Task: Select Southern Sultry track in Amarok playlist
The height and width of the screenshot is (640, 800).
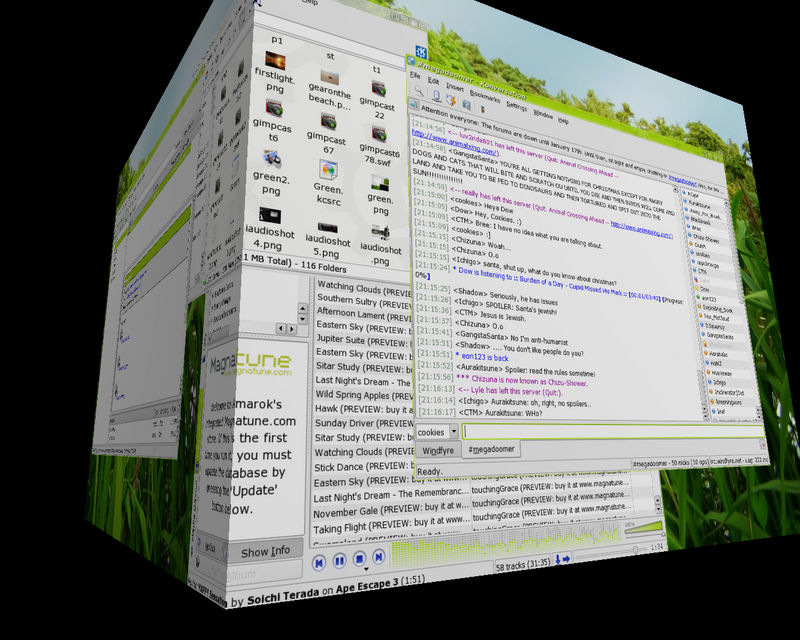Action: [364, 302]
